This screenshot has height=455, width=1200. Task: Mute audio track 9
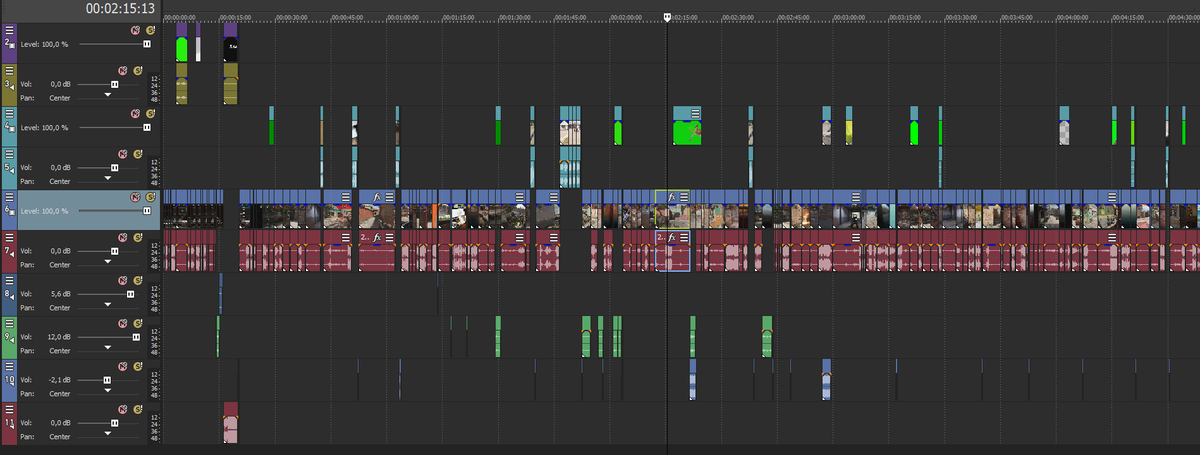125,323
